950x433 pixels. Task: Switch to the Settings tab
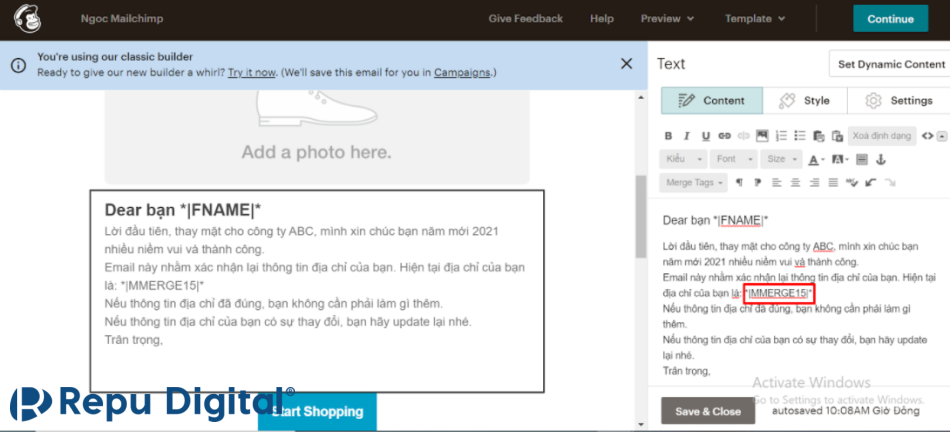(x=898, y=101)
